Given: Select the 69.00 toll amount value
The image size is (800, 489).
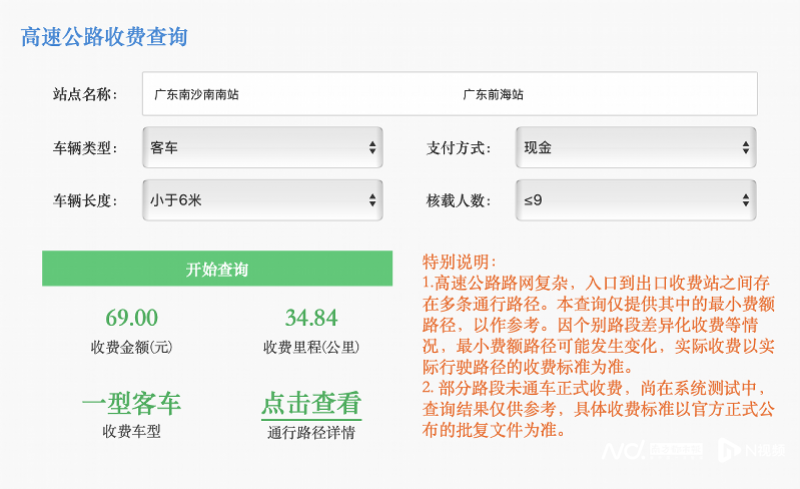Looking at the screenshot, I should tap(132, 318).
